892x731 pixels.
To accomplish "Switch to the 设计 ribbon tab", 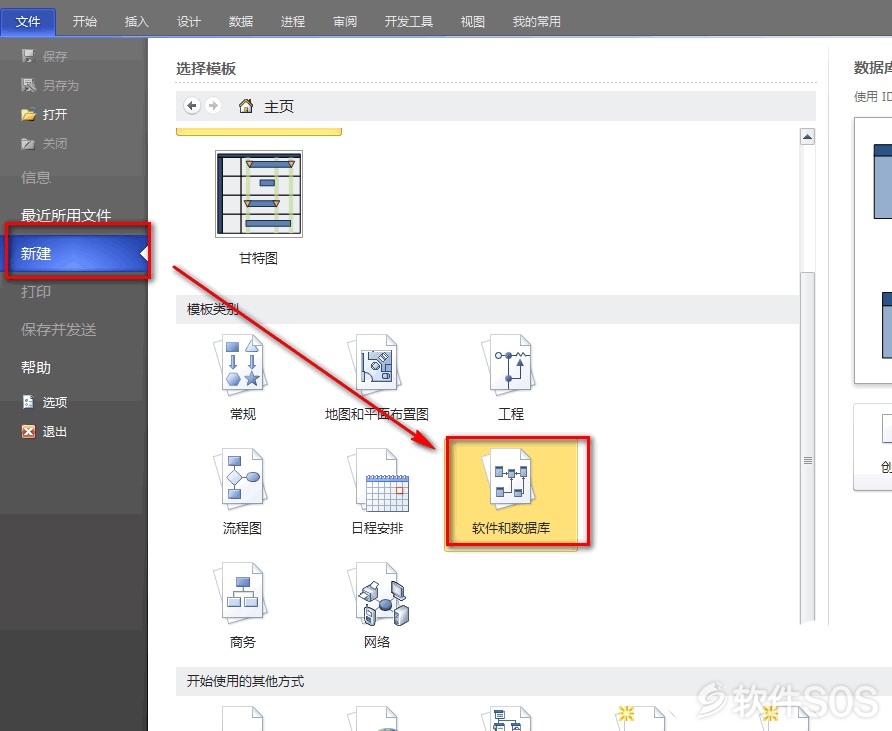I will point(189,22).
